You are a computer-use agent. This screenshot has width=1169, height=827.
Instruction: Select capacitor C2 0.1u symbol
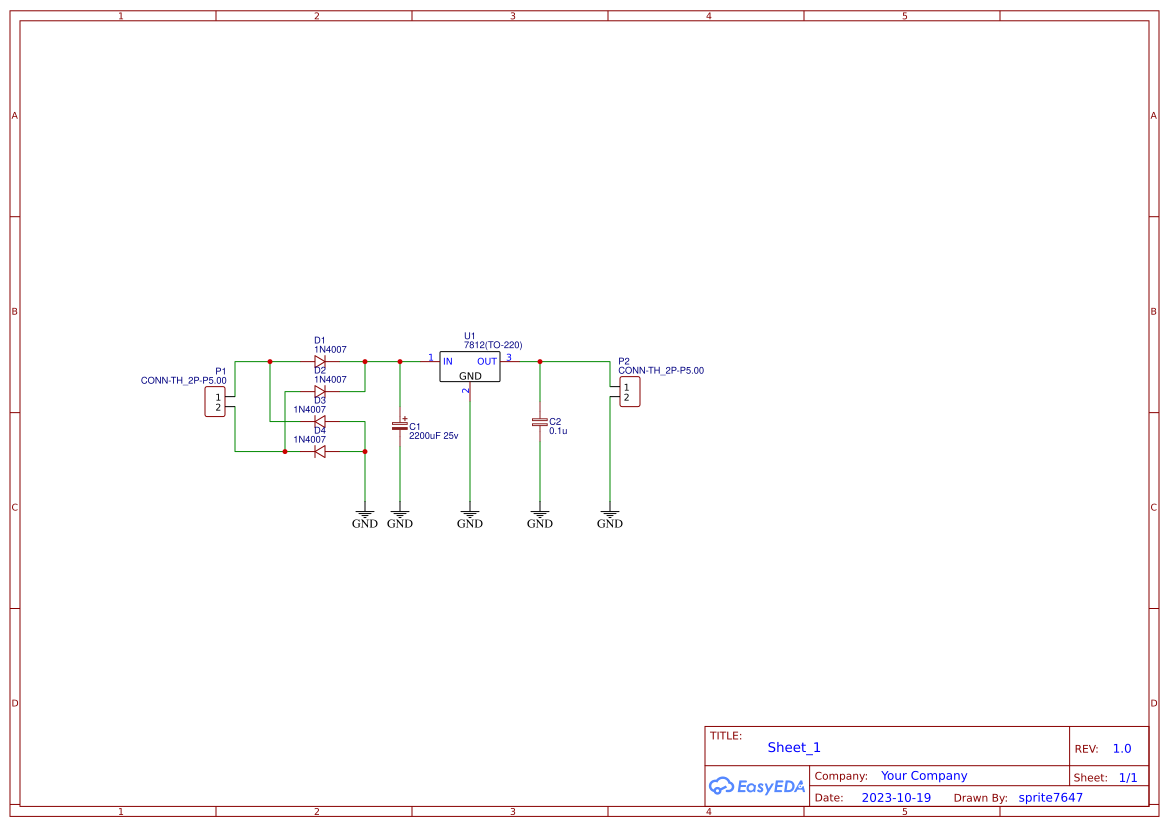pos(540,424)
